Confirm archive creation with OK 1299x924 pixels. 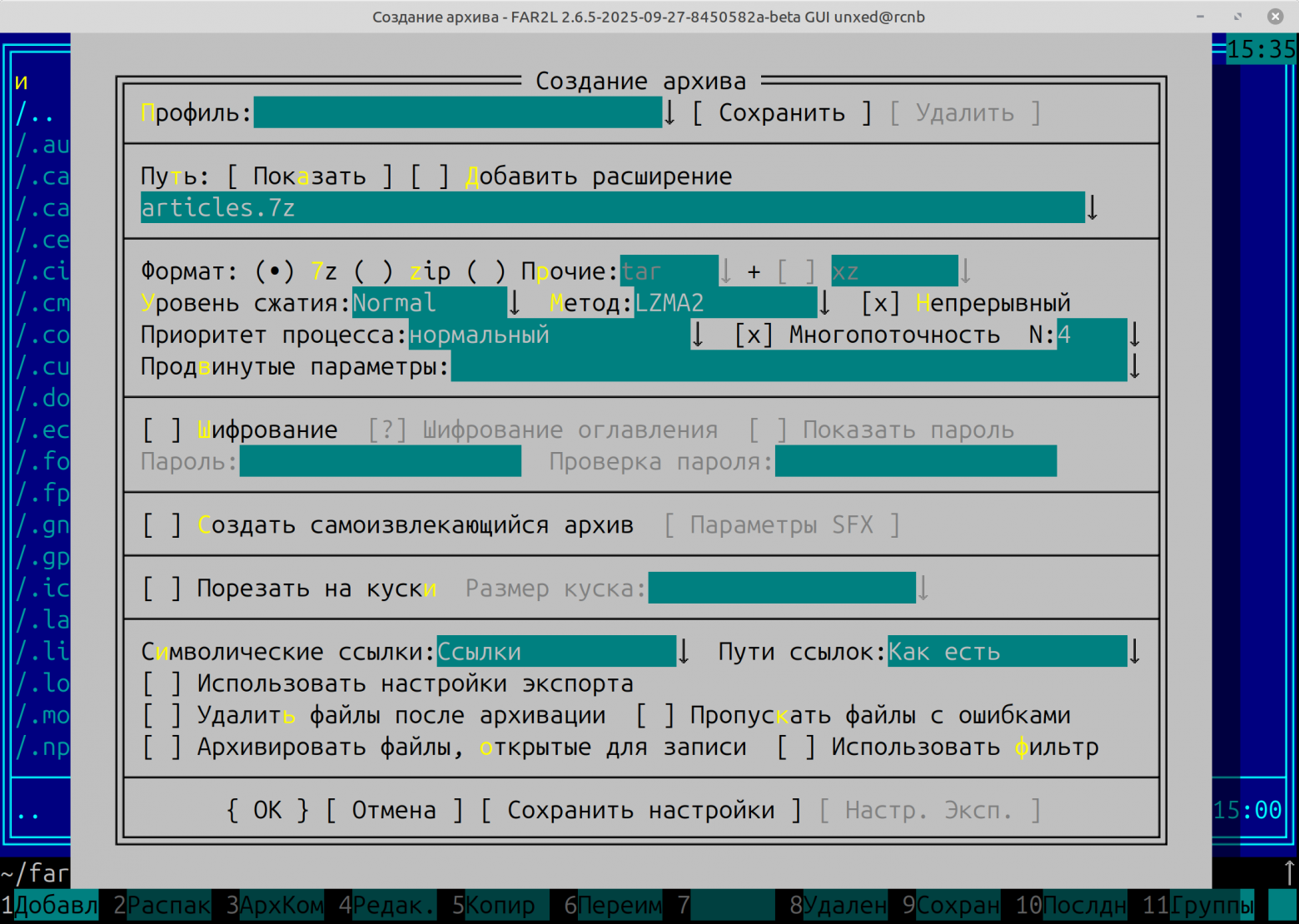(267, 810)
